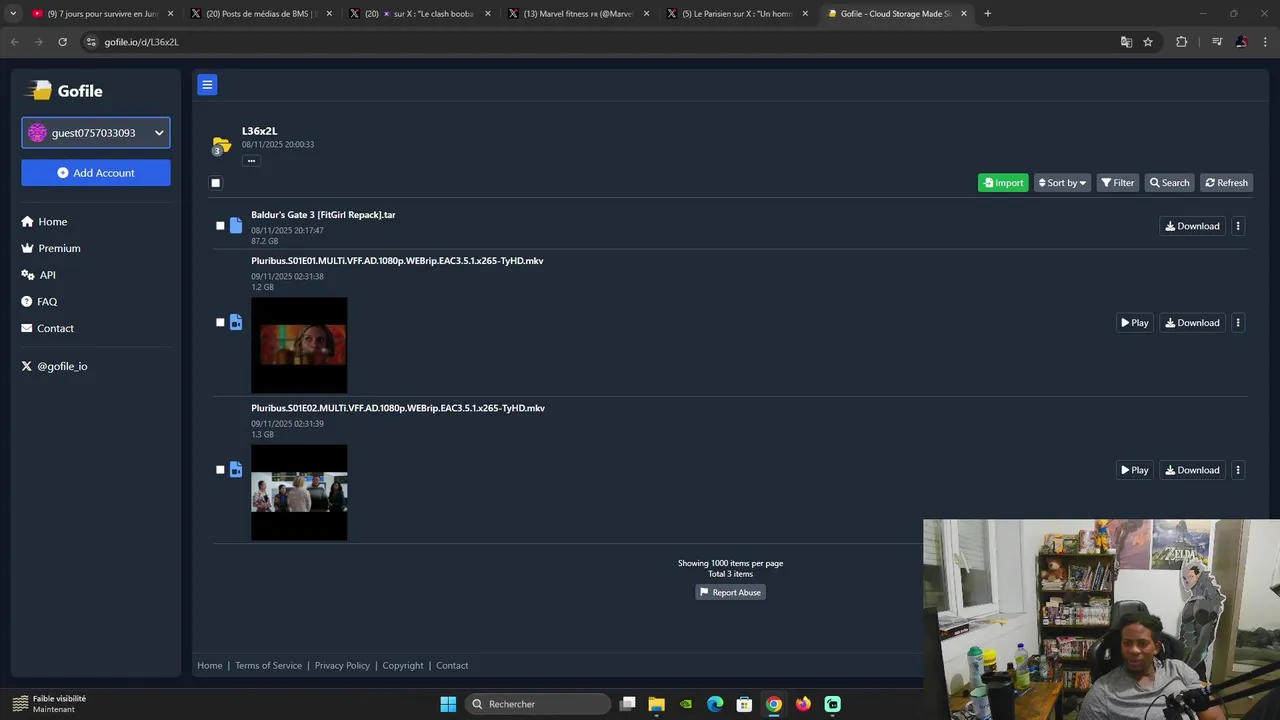
Task: Open the L36x2L folder options ellipsis button
Action: pyautogui.click(x=251, y=160)
